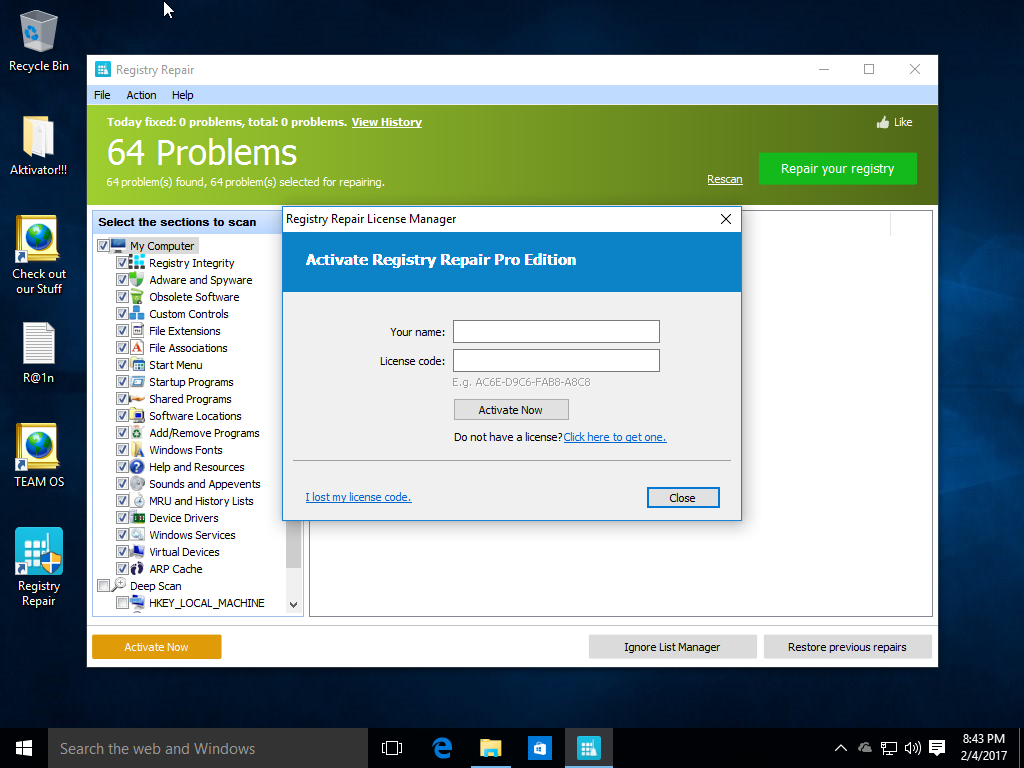Uncheck the File Extensions checkbox
1024x768 pixels.
(122, 330)
